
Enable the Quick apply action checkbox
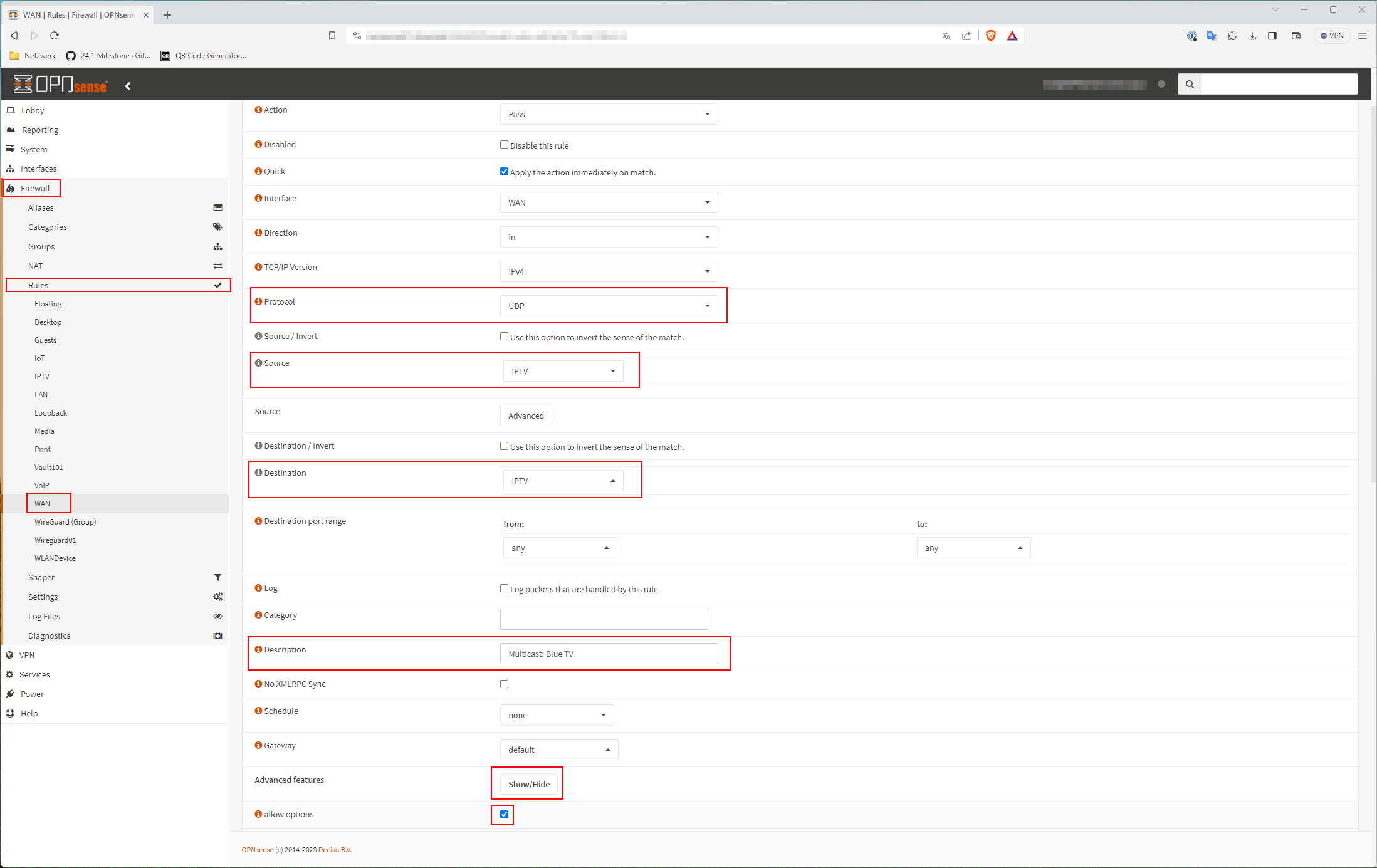coord(503,172)
